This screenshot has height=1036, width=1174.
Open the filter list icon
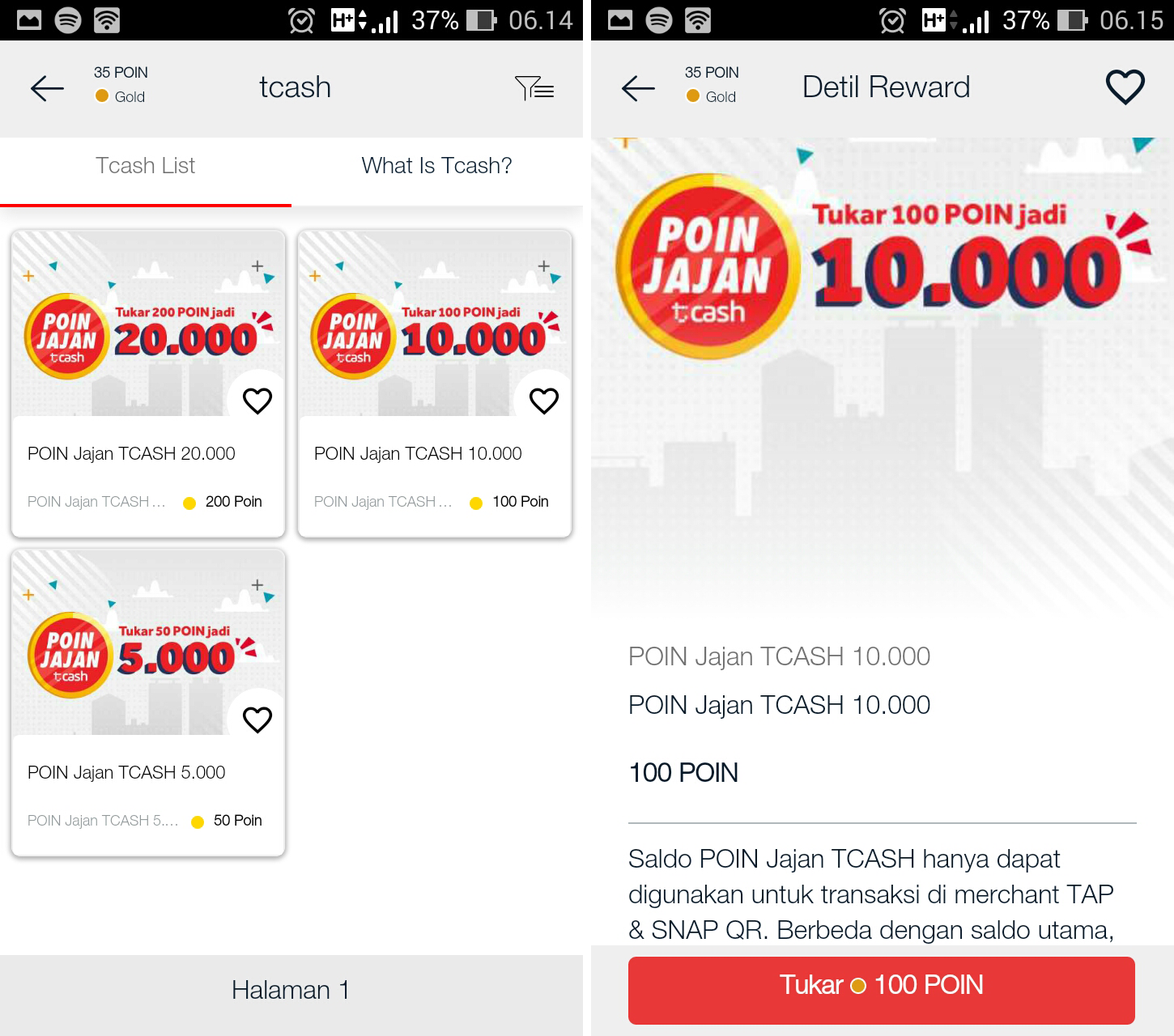pos(534,87)
